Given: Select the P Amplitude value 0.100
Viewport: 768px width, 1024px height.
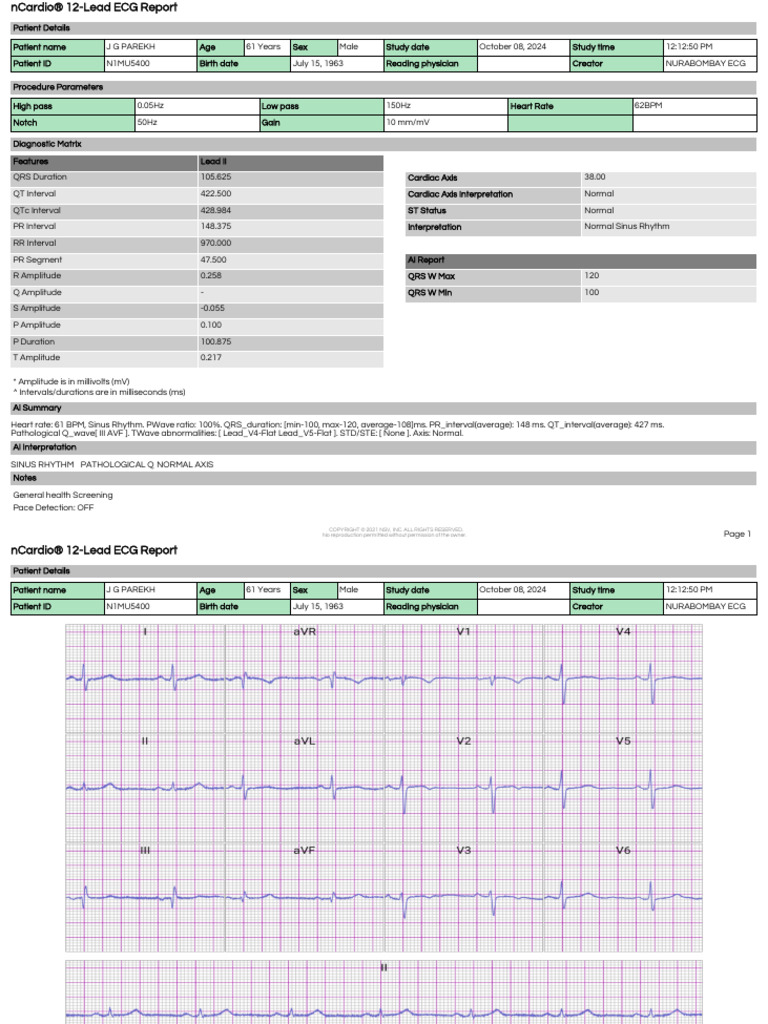Looking at the screenshot, I should tap(211, 325).
